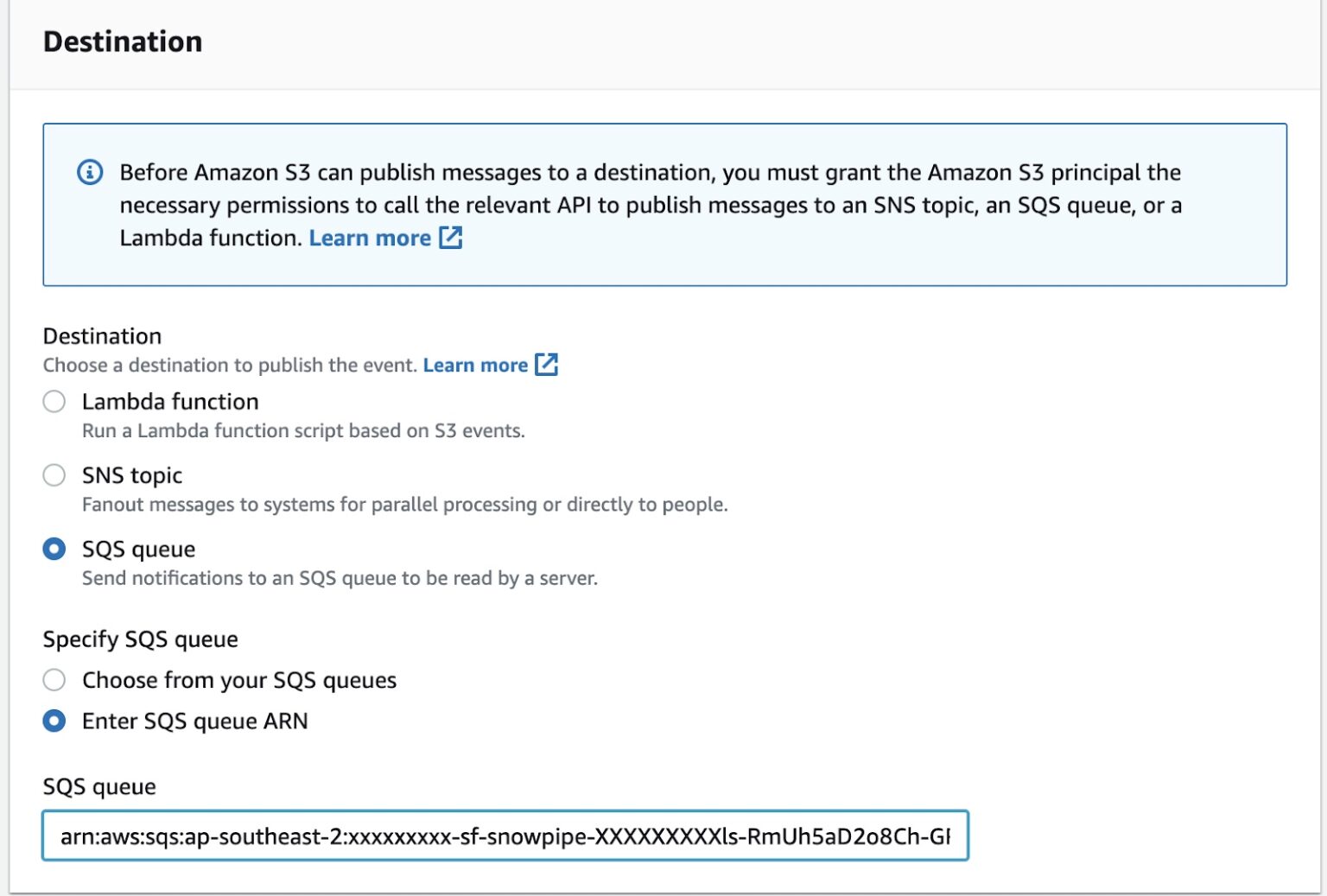The height and width of the screenshot is (896, 1327).
Task: Select the Lambda function destination
Action: pos(54,401)
